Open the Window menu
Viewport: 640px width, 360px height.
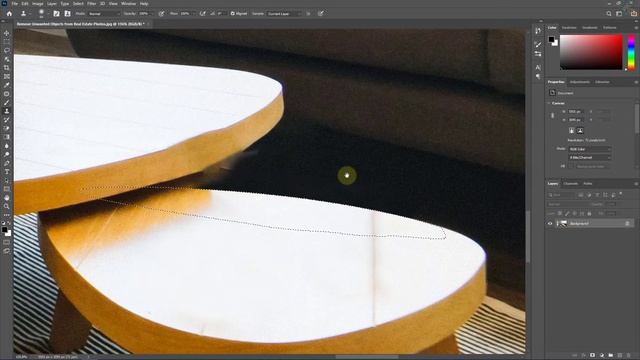point(128,4)
